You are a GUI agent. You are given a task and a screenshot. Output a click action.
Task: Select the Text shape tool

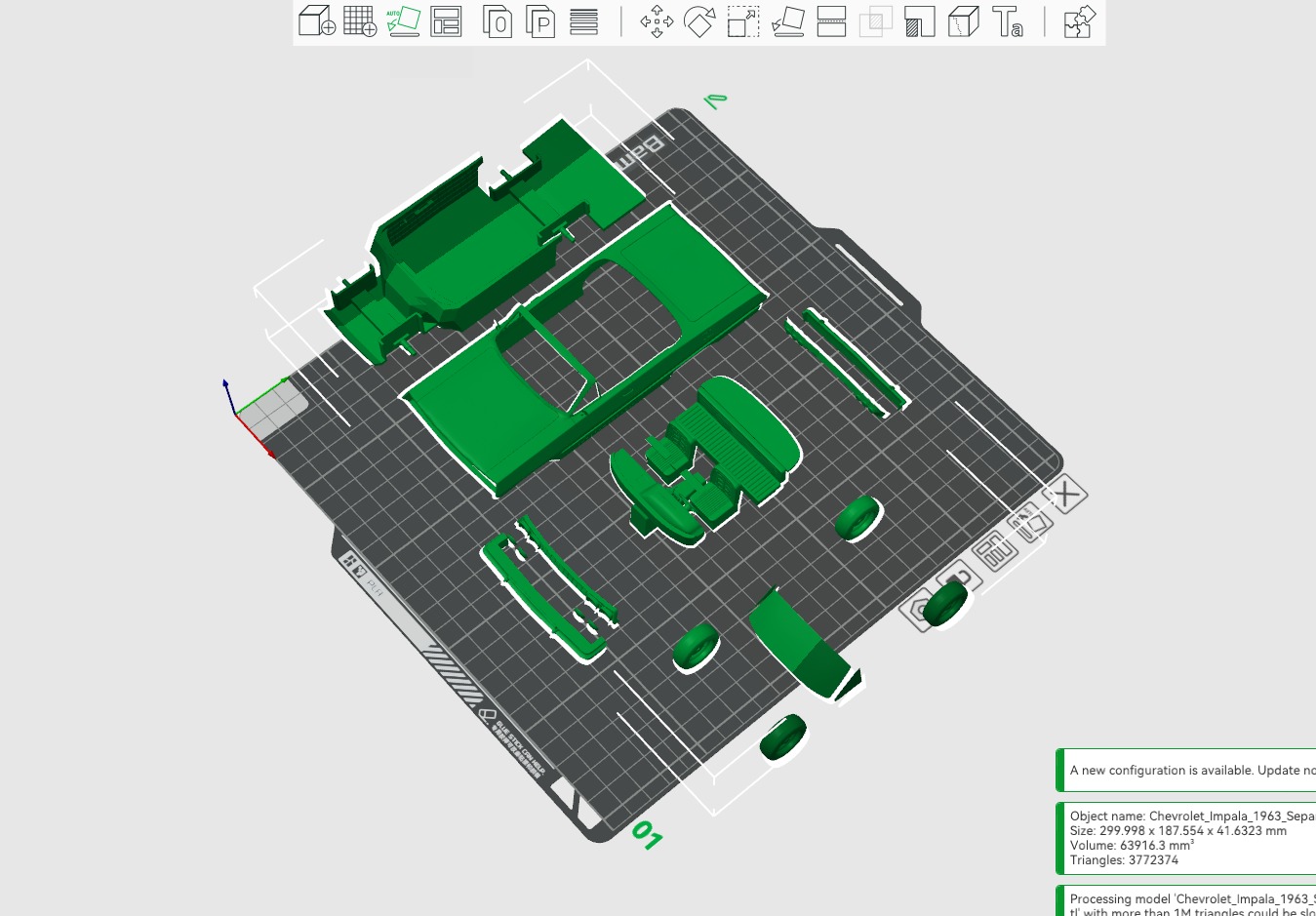(1007, 21)
